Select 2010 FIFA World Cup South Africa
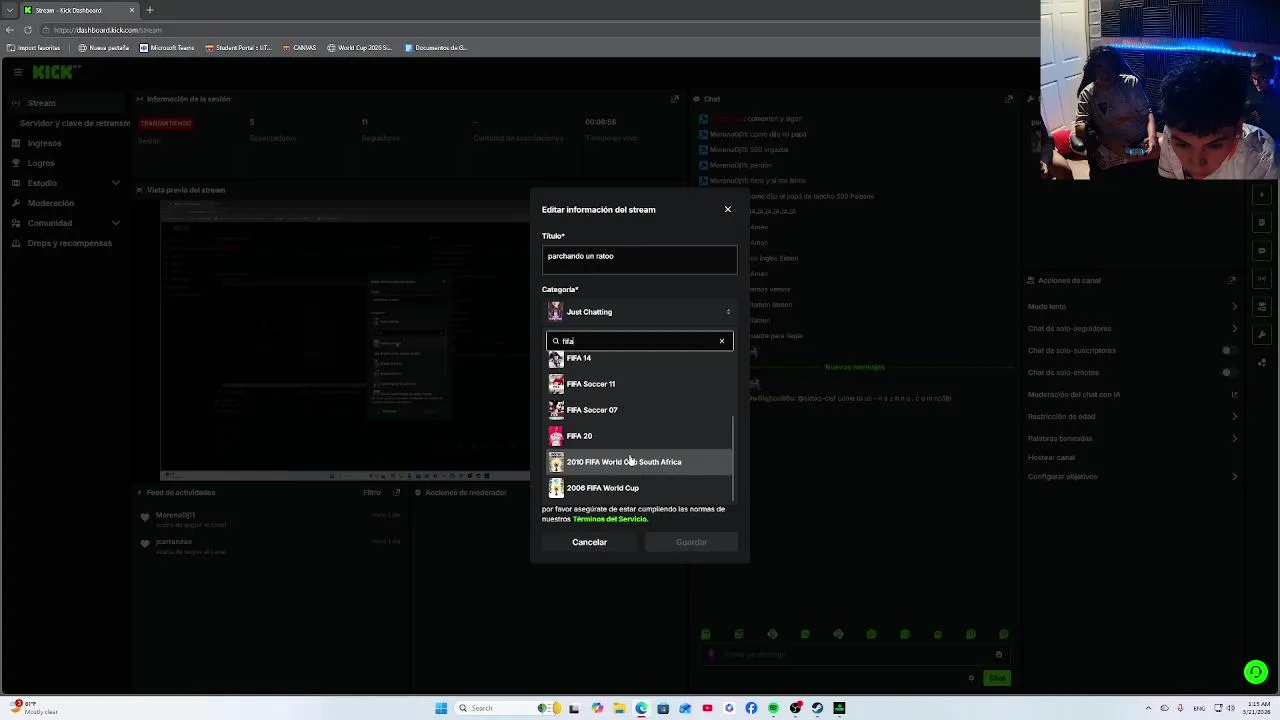 (640, 462)
